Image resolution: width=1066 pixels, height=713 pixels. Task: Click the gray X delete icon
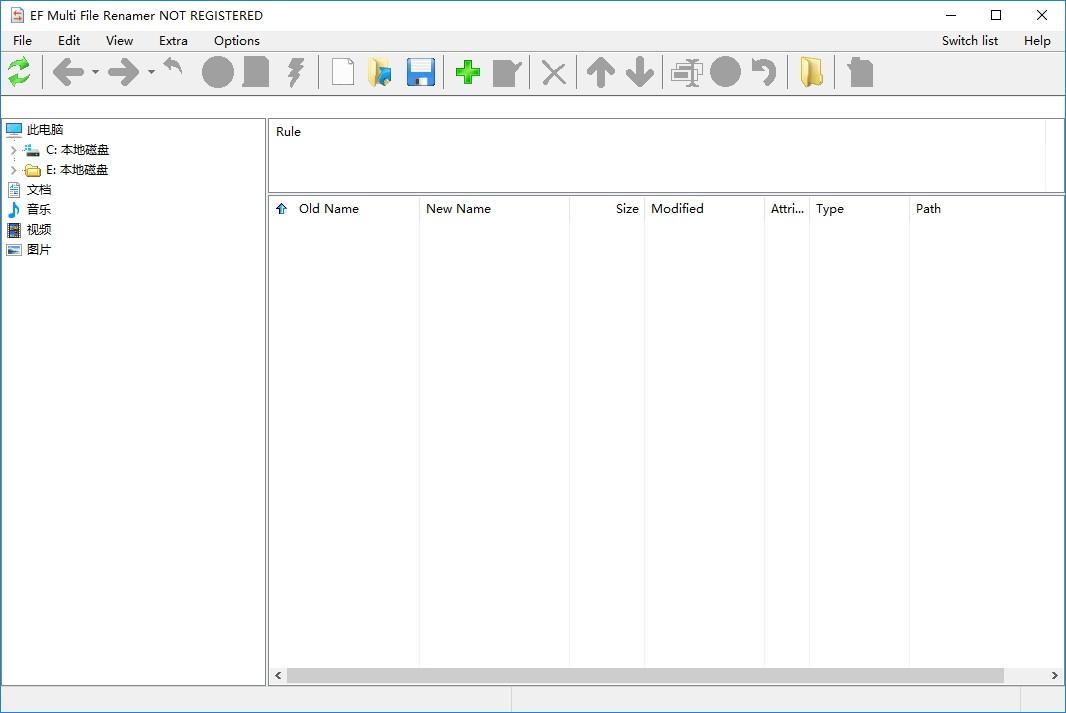coord(554,73)
